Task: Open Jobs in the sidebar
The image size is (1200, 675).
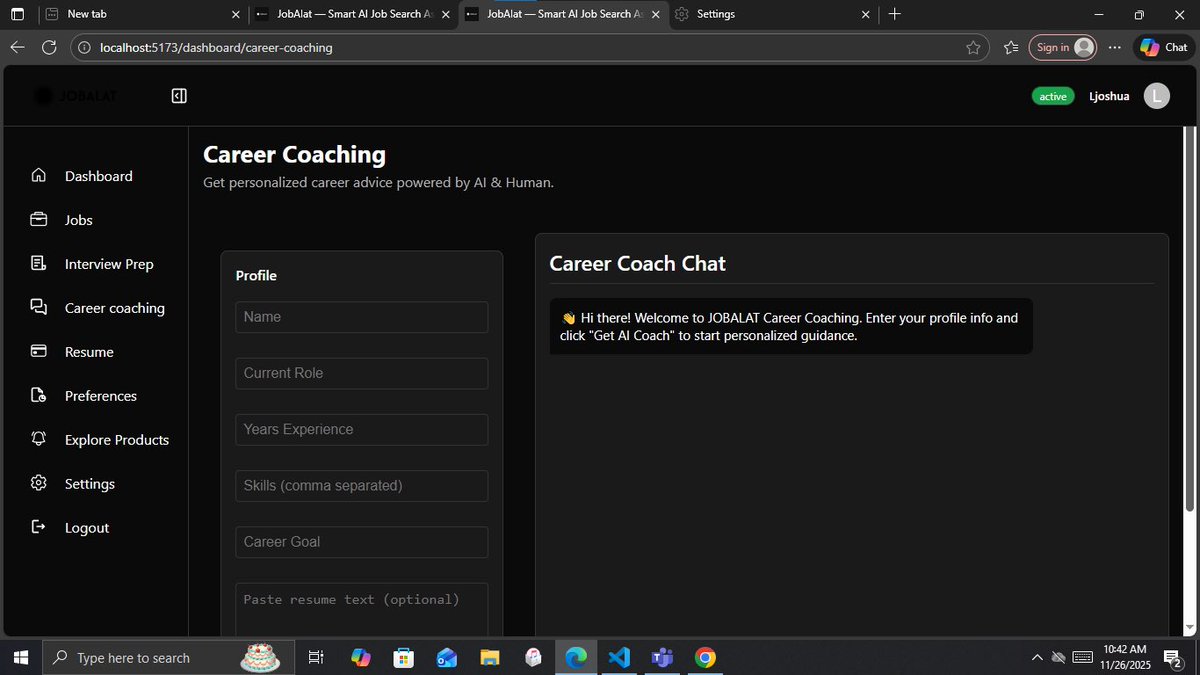Action: click(x=79, y=220)
